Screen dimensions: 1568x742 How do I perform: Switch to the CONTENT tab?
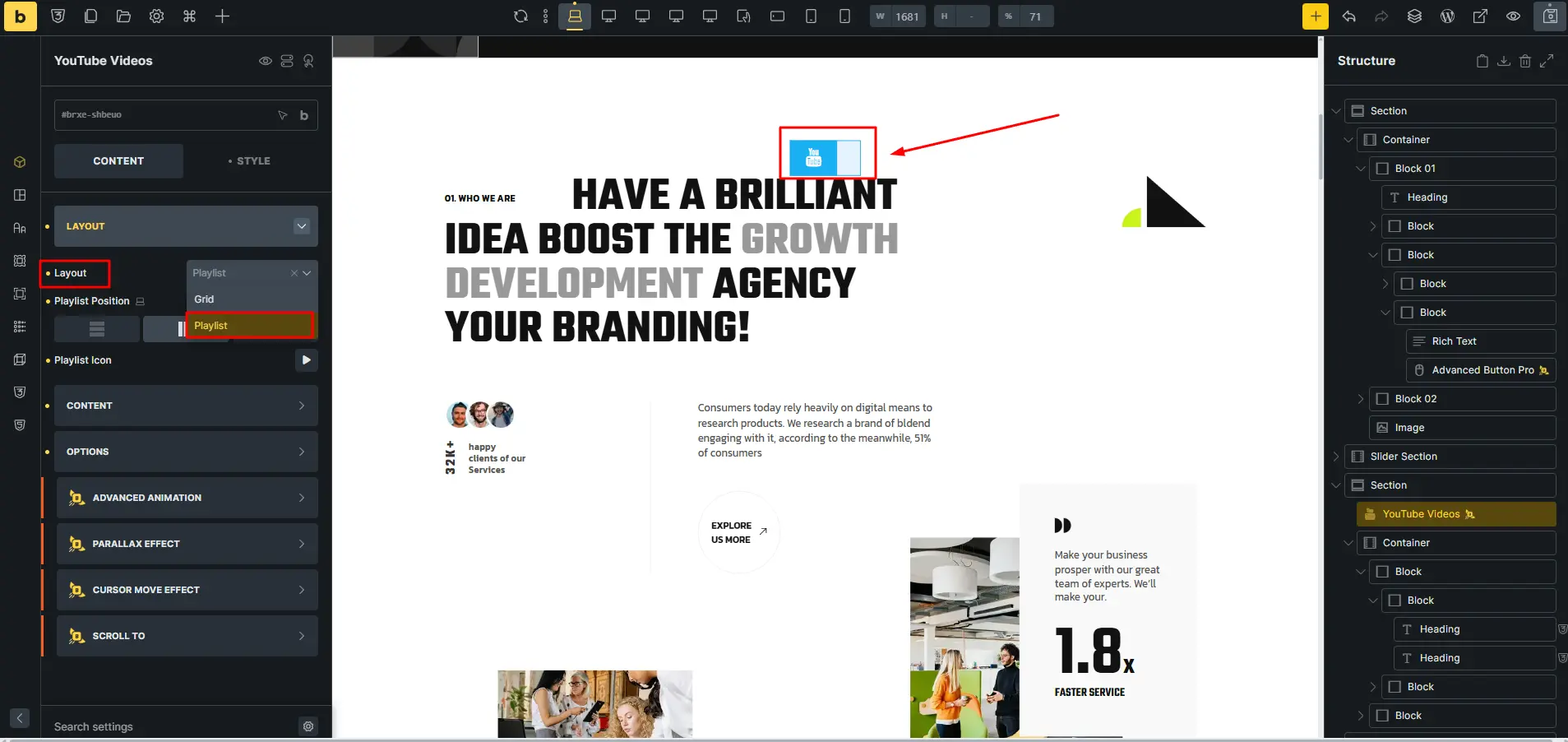tap(118, 161)
